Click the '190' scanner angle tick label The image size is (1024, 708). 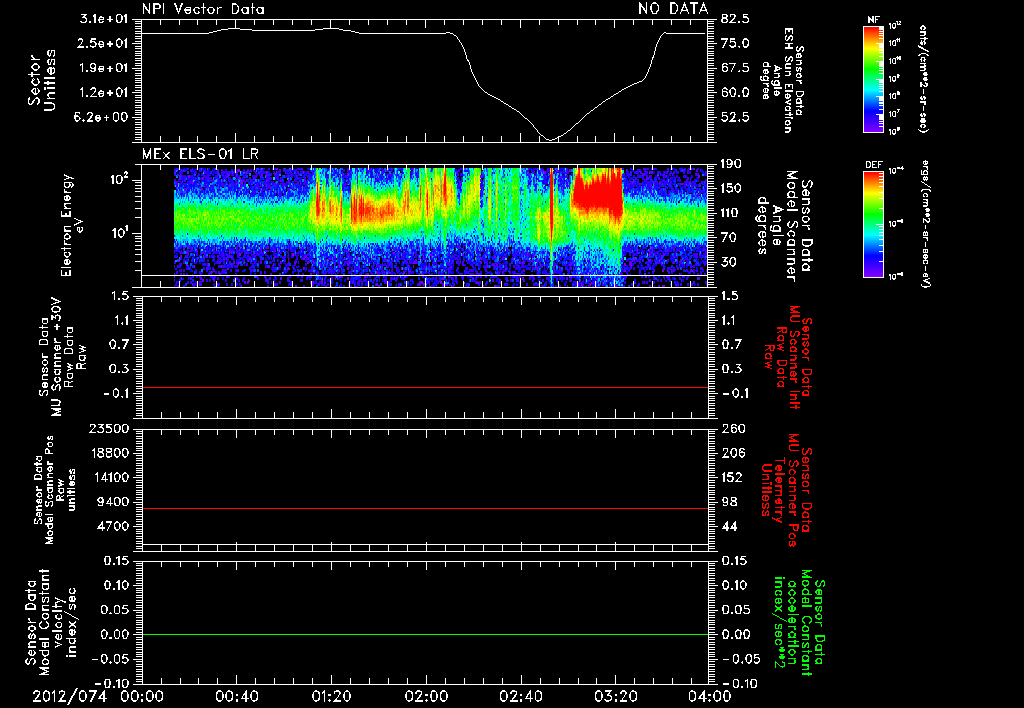coord(732,163)
